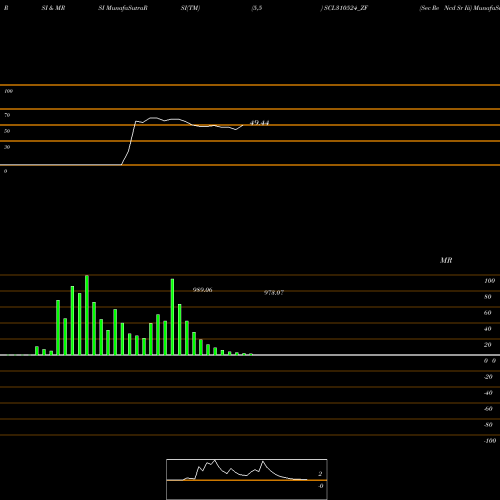
Task: Click the MR value label 989.06
Action: point(202,290)
